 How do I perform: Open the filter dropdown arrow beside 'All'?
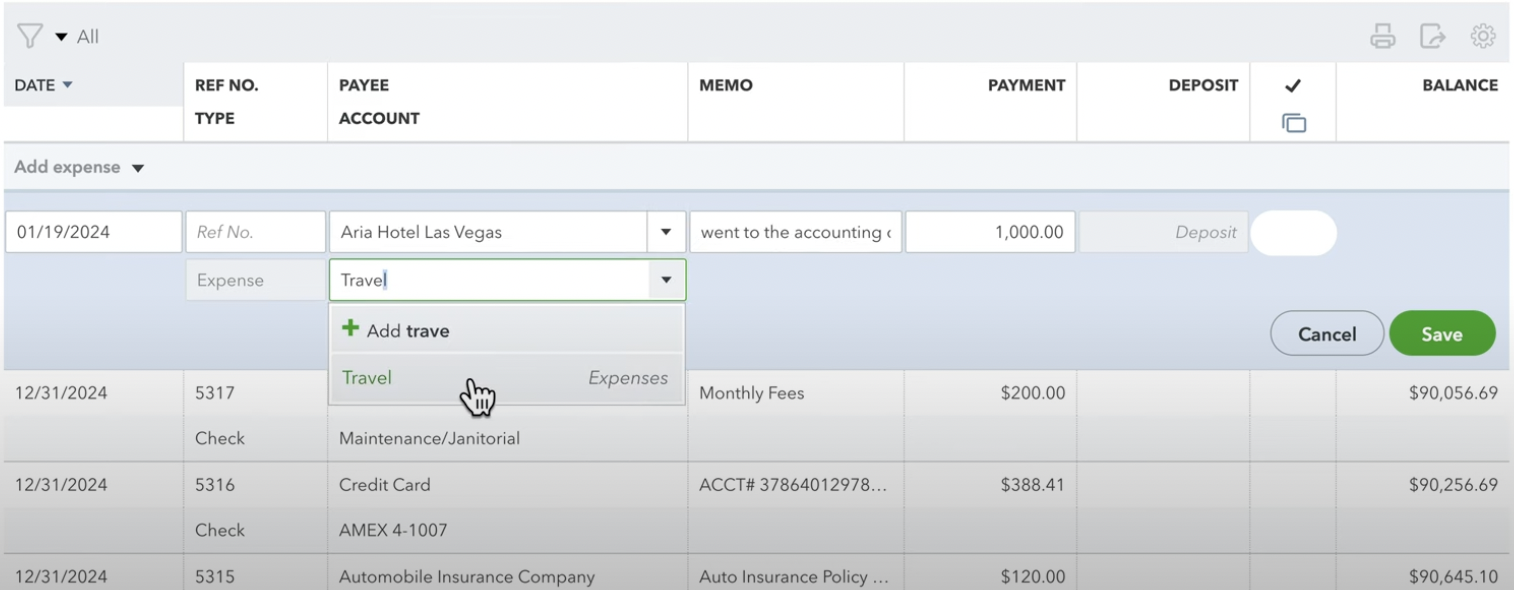point(60,34)
